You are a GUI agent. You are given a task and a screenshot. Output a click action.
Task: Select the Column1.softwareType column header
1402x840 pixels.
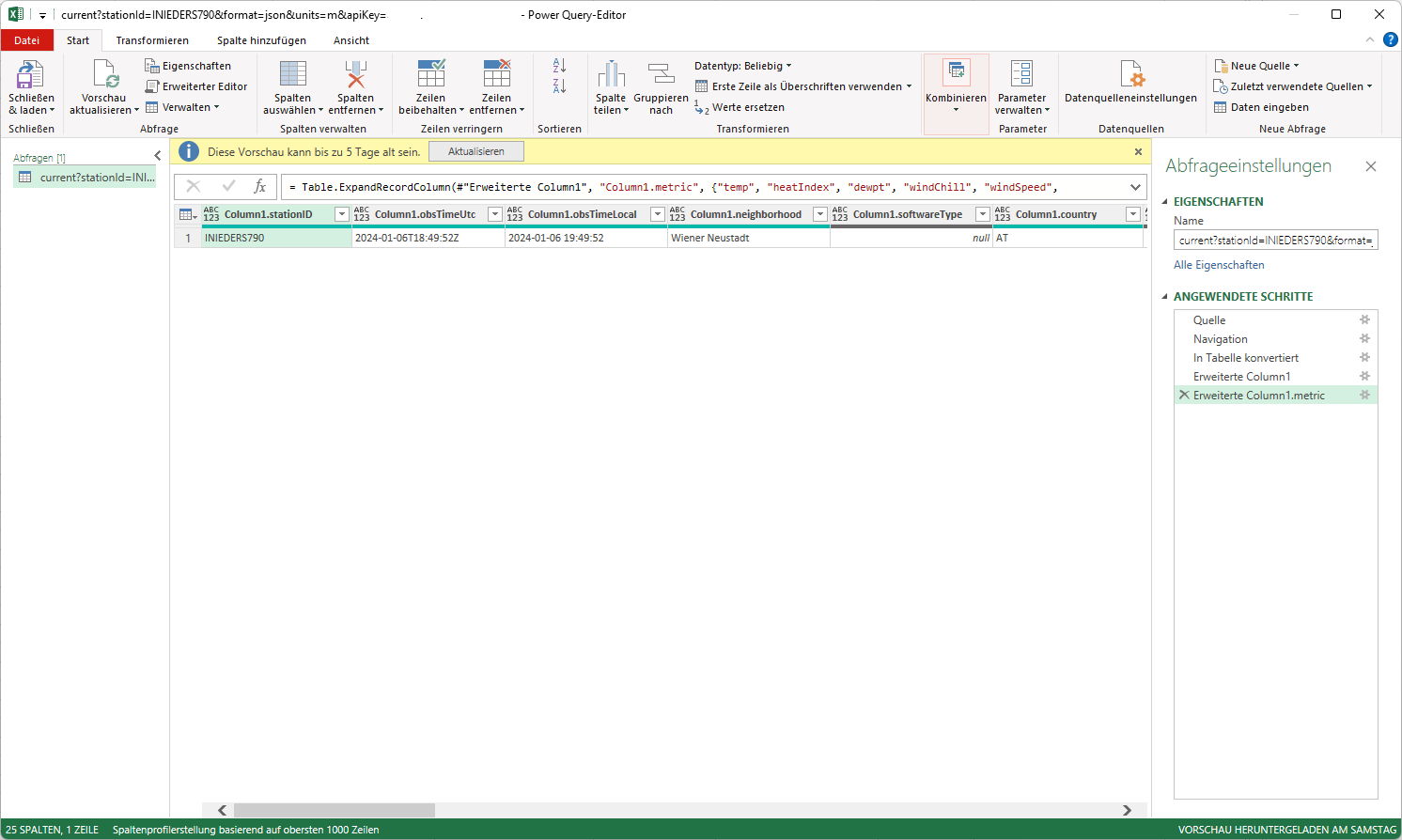click(x=907, y=214)
